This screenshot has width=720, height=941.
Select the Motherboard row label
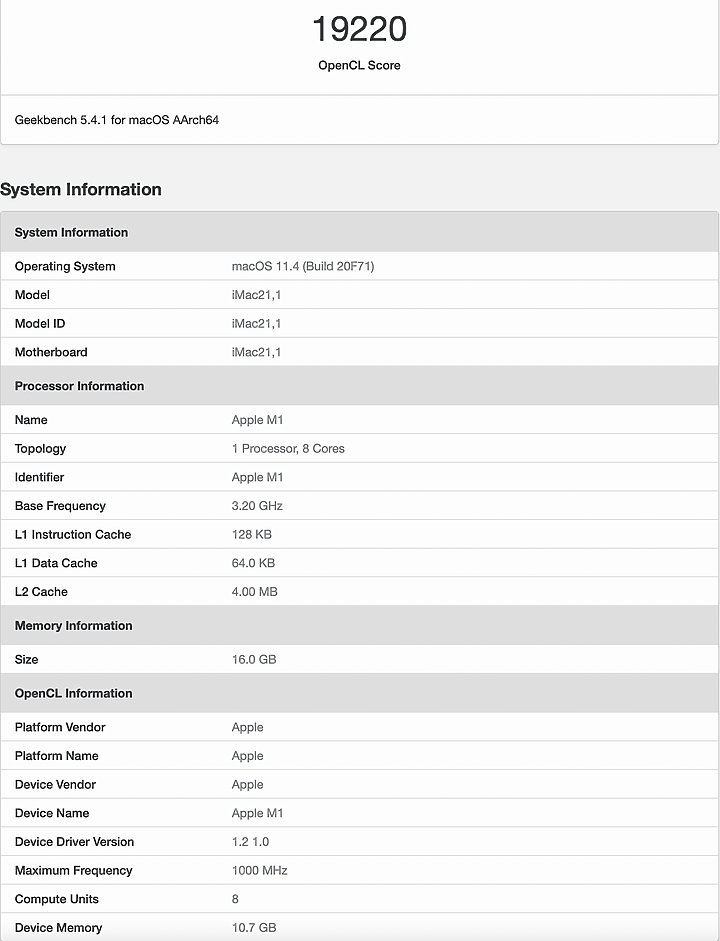point(51,352)
